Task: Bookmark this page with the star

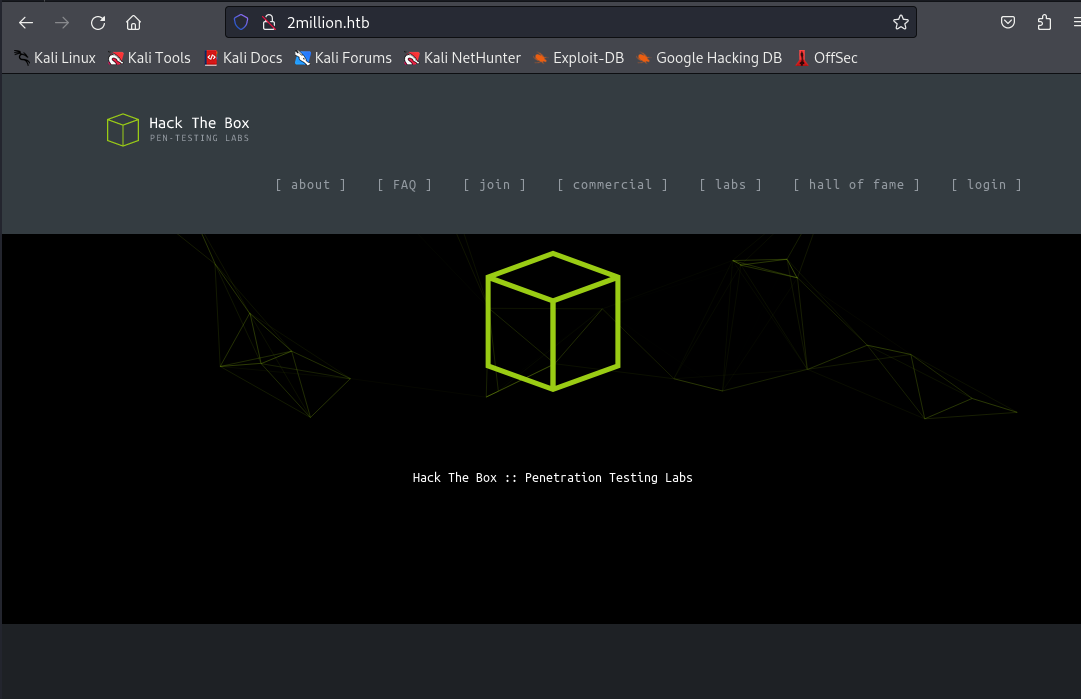Action: coord(900,23)
